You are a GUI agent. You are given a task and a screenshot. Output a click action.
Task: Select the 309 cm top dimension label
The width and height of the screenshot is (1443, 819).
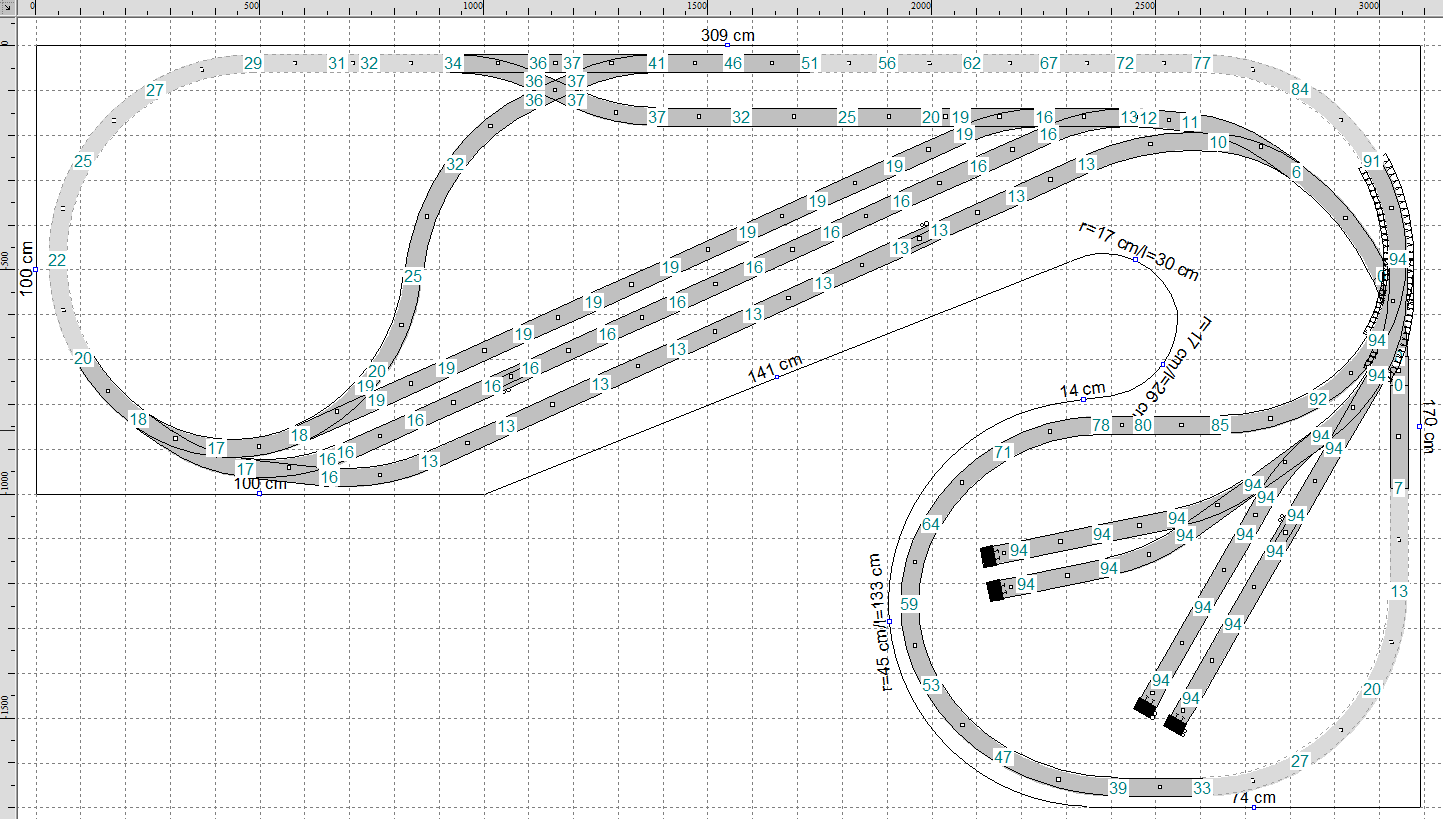[x=727, y=36]
